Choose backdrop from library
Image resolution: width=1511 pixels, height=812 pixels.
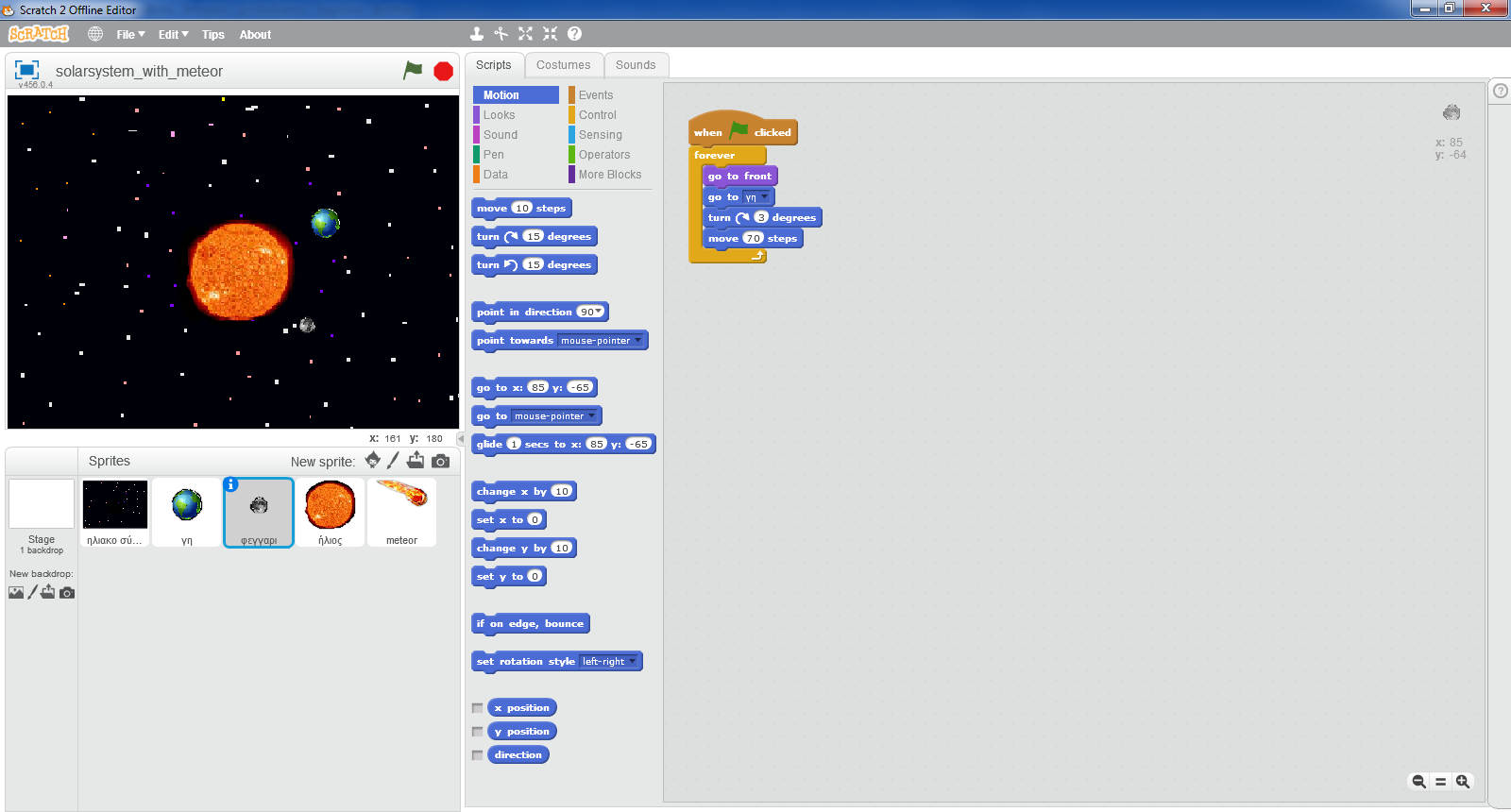[x=16, y=593]
